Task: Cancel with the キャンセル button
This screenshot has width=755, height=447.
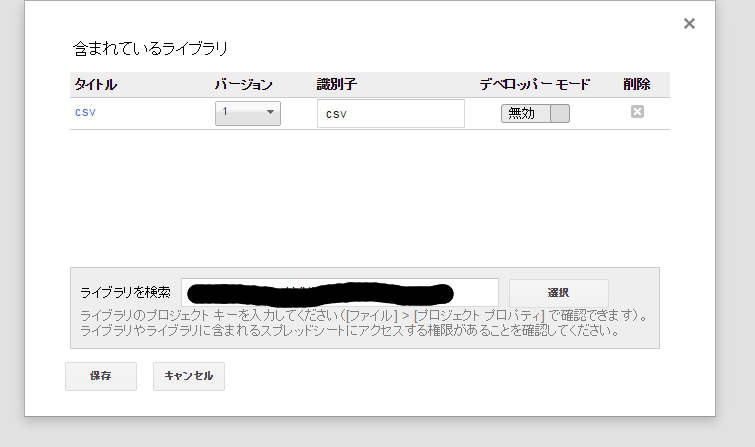Action: 189,376
